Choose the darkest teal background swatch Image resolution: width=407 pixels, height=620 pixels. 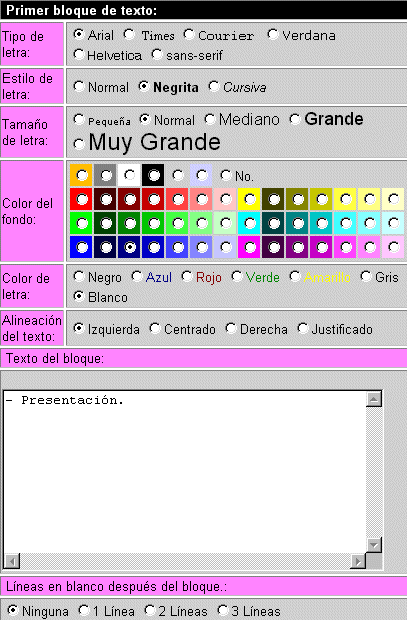tap(274, 223)
